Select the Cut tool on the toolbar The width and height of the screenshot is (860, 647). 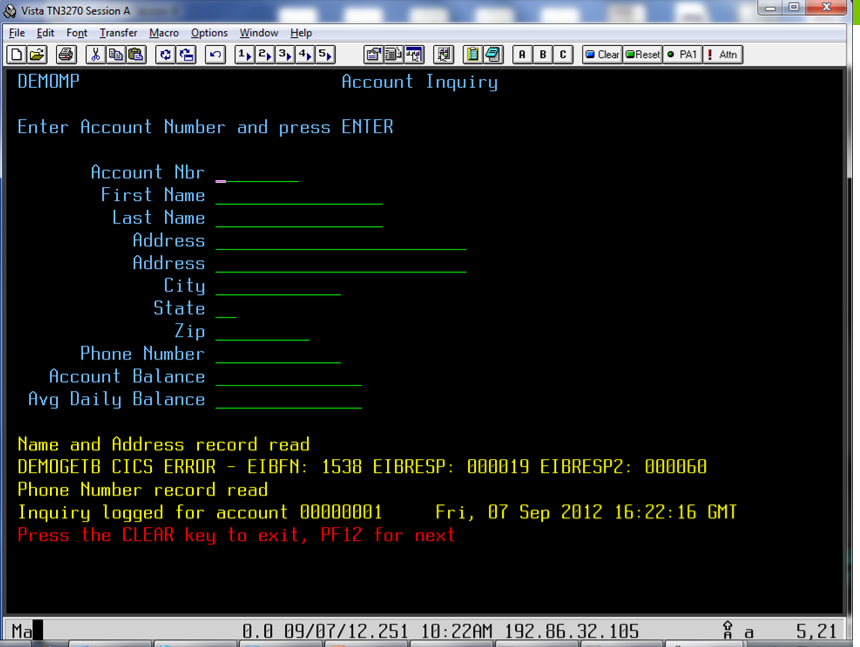pos(96,55)
